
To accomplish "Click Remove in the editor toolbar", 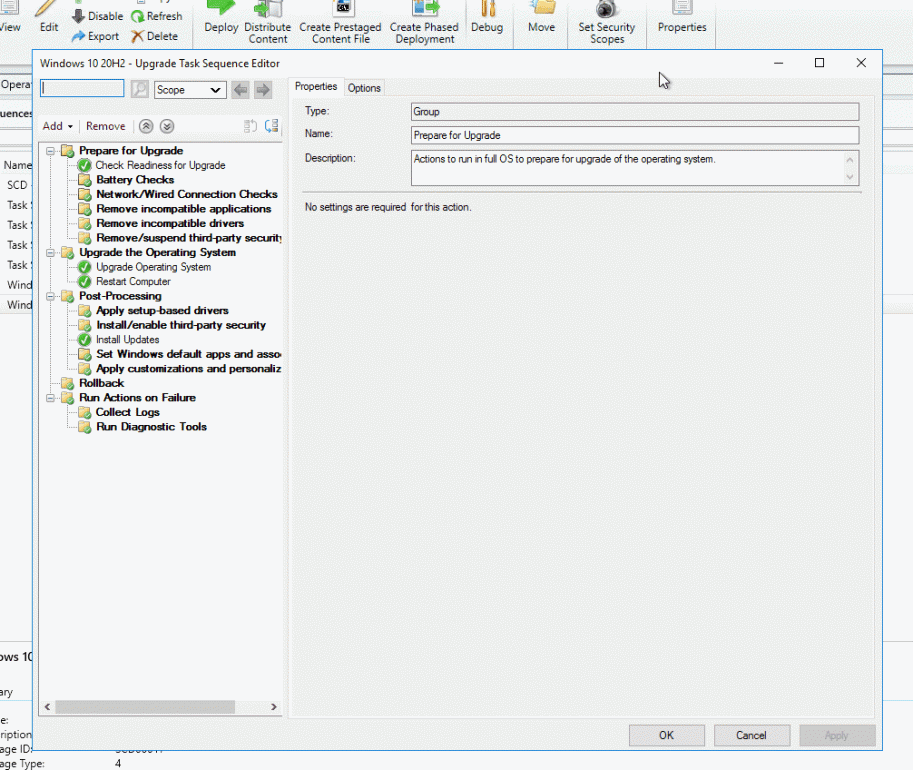I will click(104, 126).
